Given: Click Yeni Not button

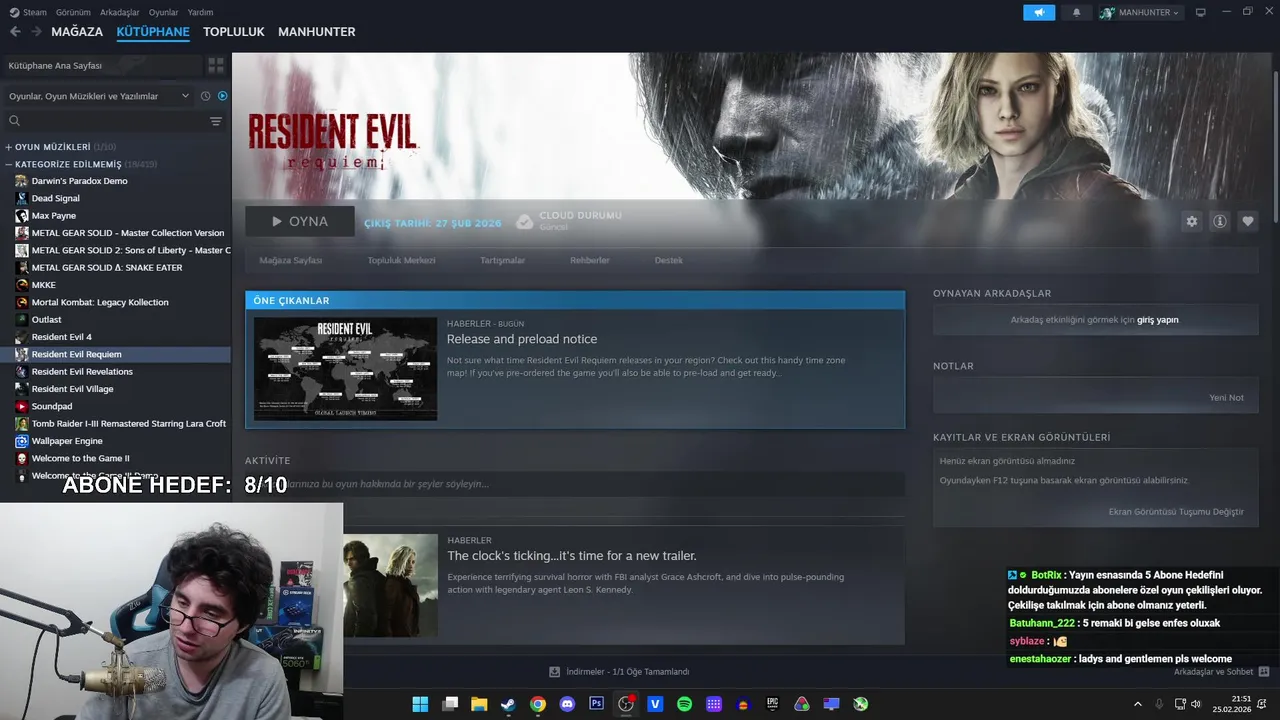Looking at the screenshot, I should click(1226, 398).
